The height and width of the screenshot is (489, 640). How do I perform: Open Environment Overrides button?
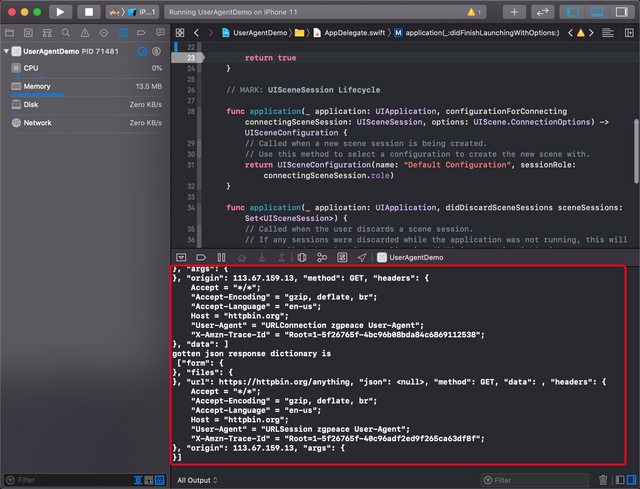[x=342, y=257]
